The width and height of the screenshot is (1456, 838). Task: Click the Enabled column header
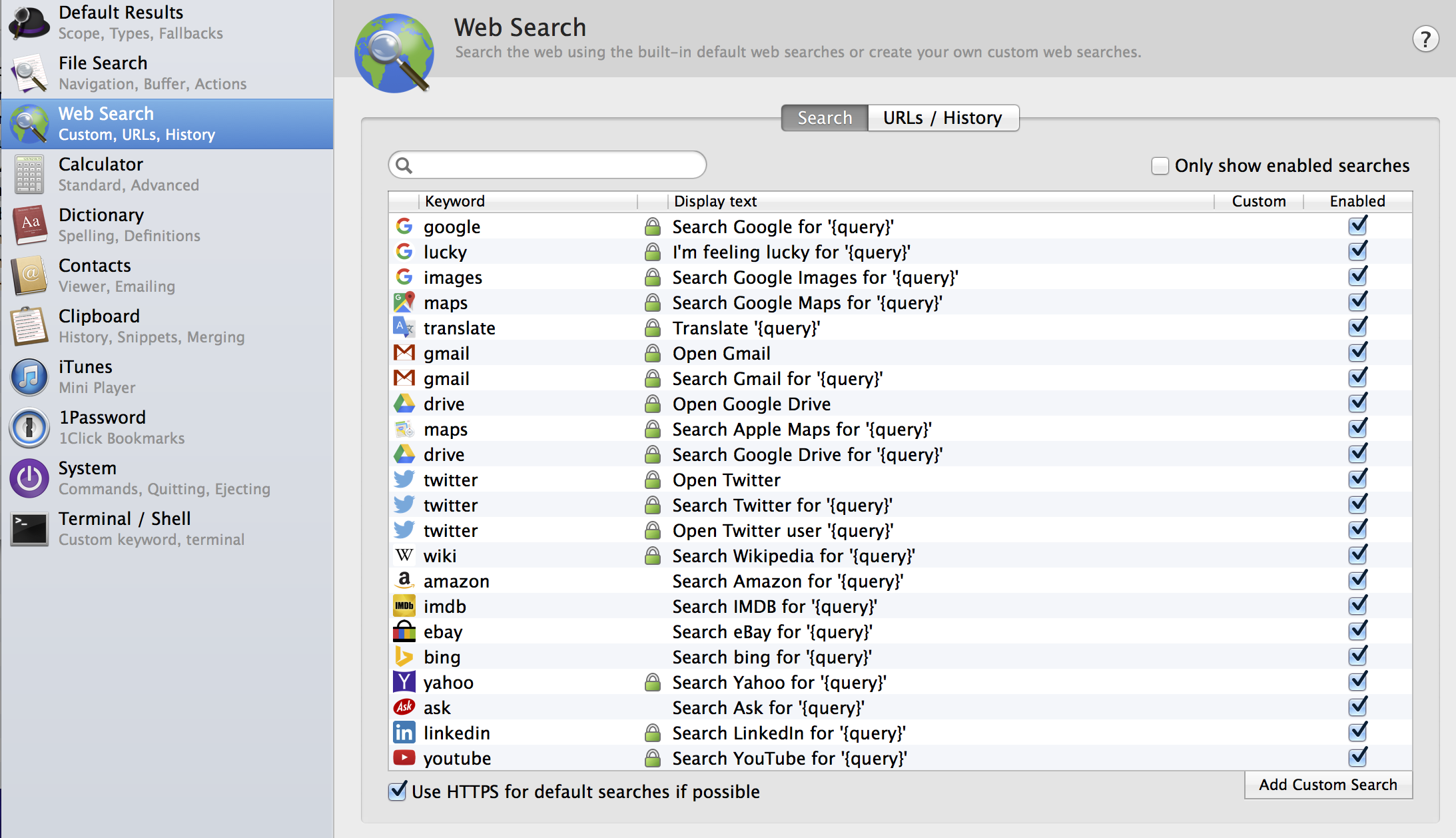(1357, 201)
